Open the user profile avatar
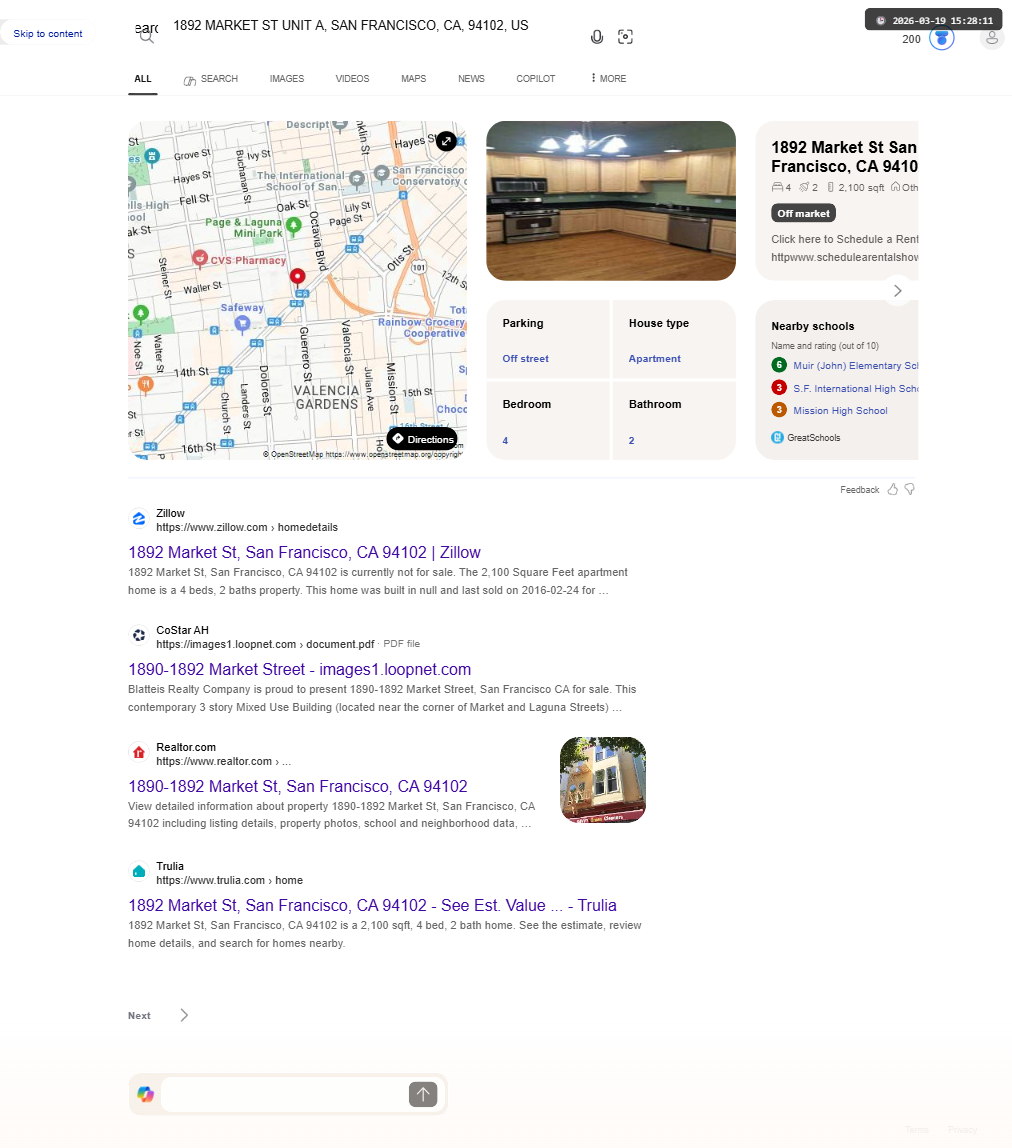Image resolution: width=1012 pixels, height=1148 pixels. pos(991,38)
